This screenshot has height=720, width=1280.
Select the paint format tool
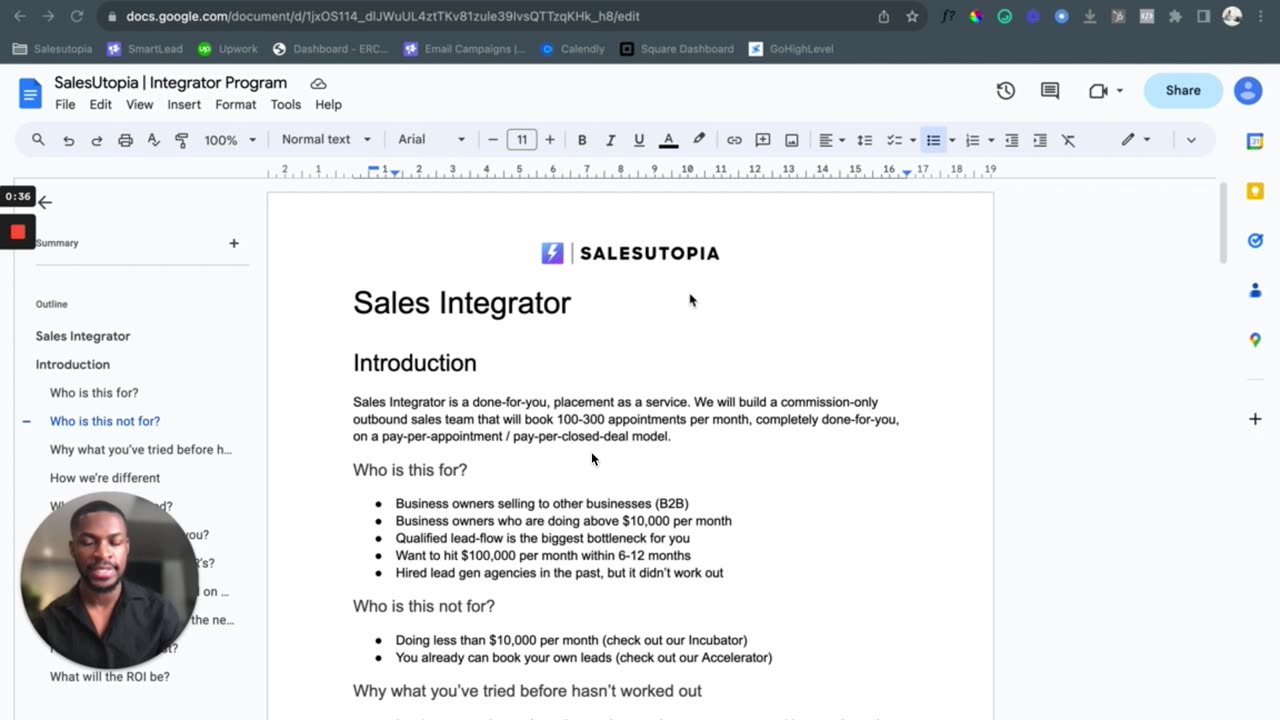[182, 140]
